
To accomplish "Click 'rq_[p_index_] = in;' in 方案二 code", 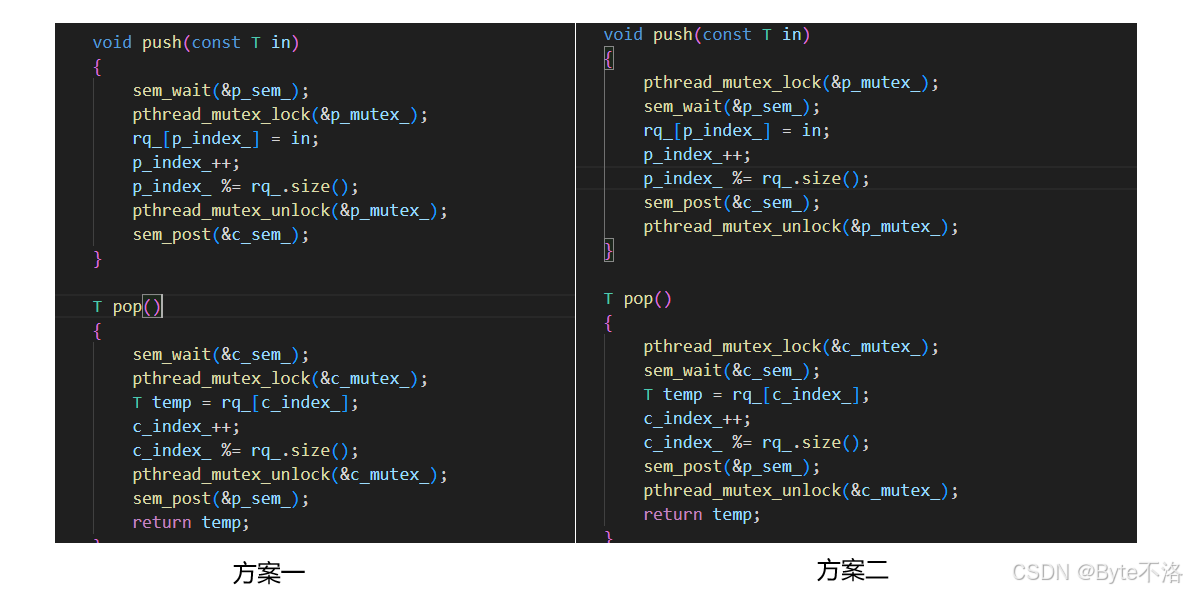I will click(x=737, y=131).
